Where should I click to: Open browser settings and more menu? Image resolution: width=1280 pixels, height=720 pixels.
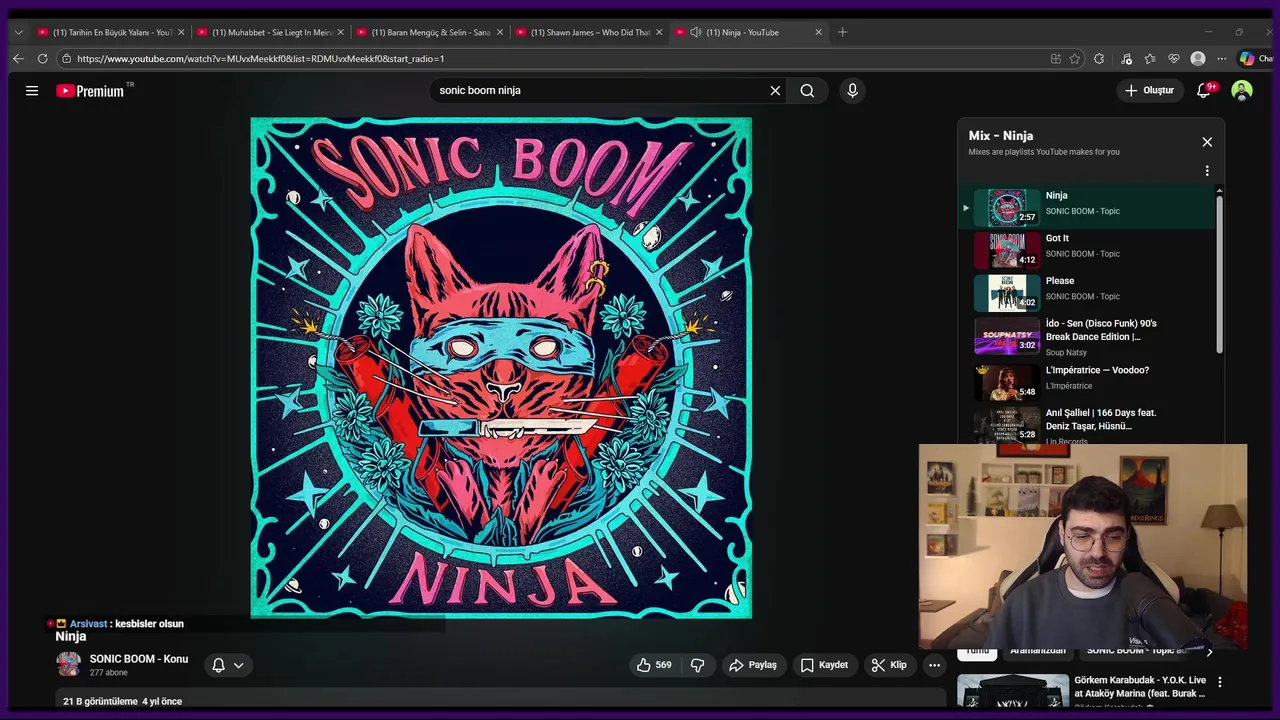coord(1221,59)
